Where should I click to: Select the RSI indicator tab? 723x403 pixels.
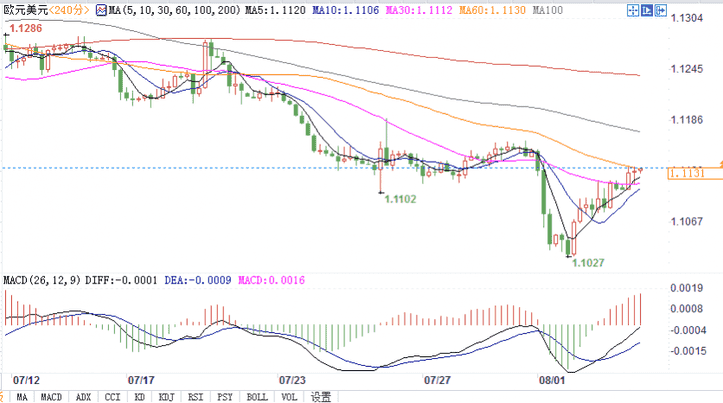pos(196,397)
